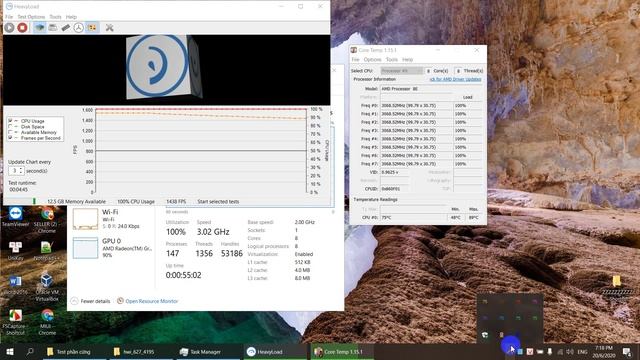Open the volume icon in system tray
The height and width of the screenshot is (360, 640).
click(x=570, y=352)
